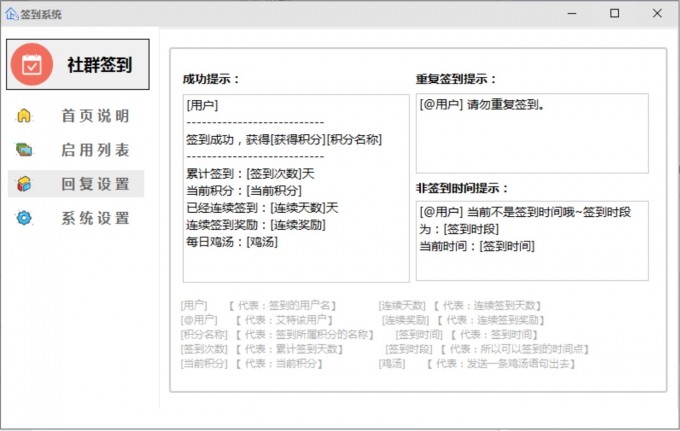The image size is (680, 431).
Task: Minimize the 签到系统 window
Action: click(x=572, y=13)
